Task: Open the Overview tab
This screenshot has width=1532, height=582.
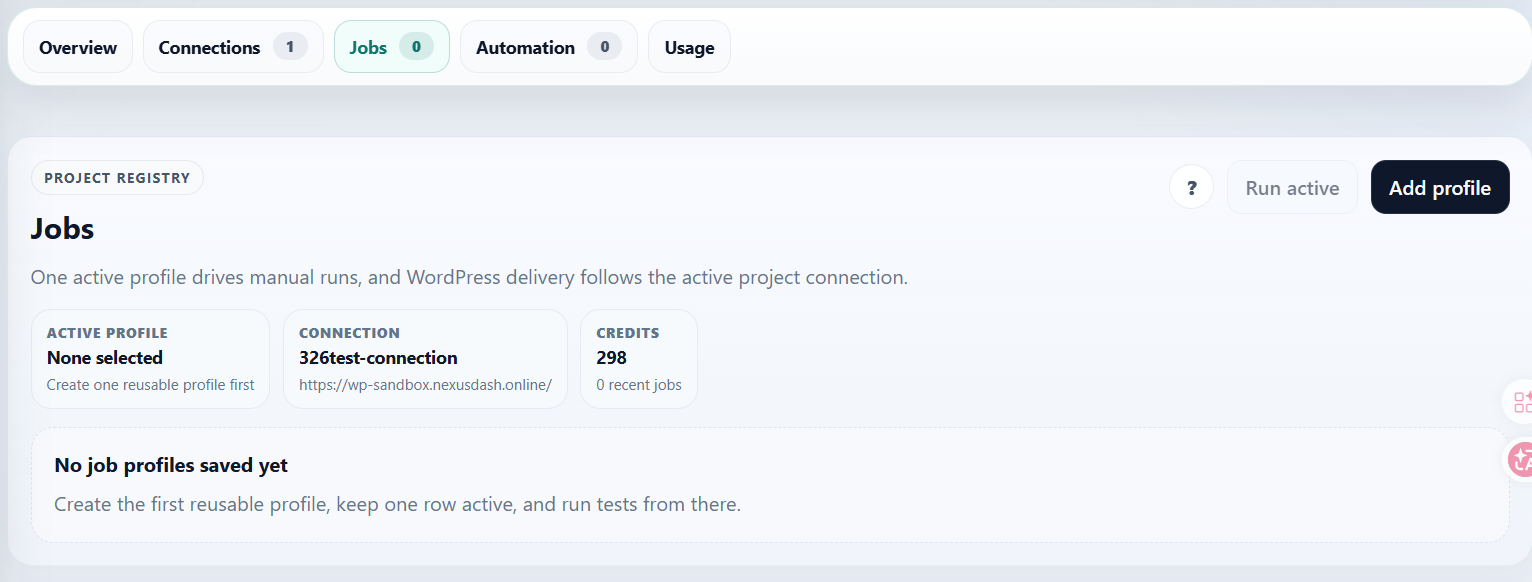Action: (x=78, y=47)
